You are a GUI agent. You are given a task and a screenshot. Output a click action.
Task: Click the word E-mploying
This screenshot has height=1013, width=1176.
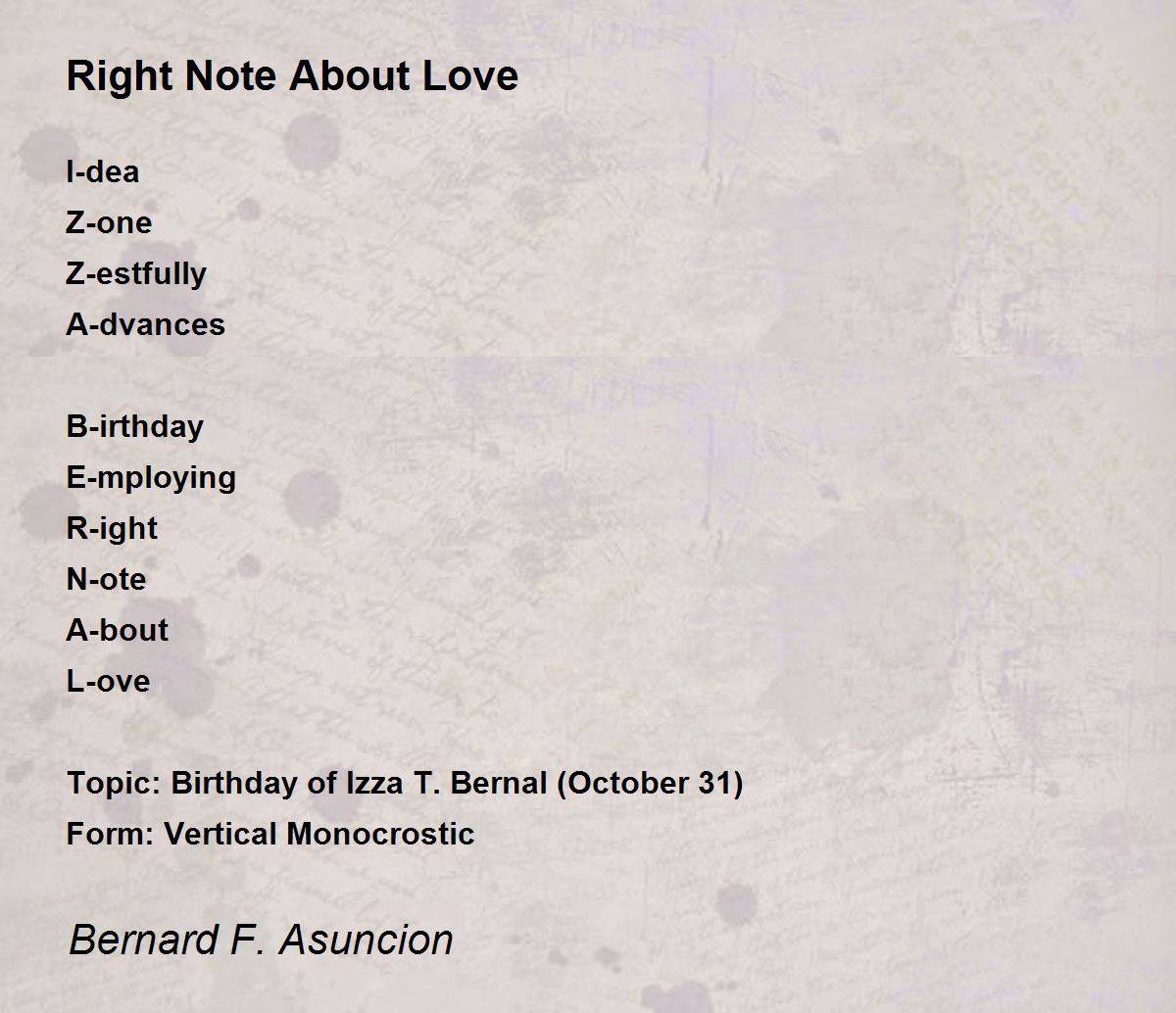coord(151,478)
